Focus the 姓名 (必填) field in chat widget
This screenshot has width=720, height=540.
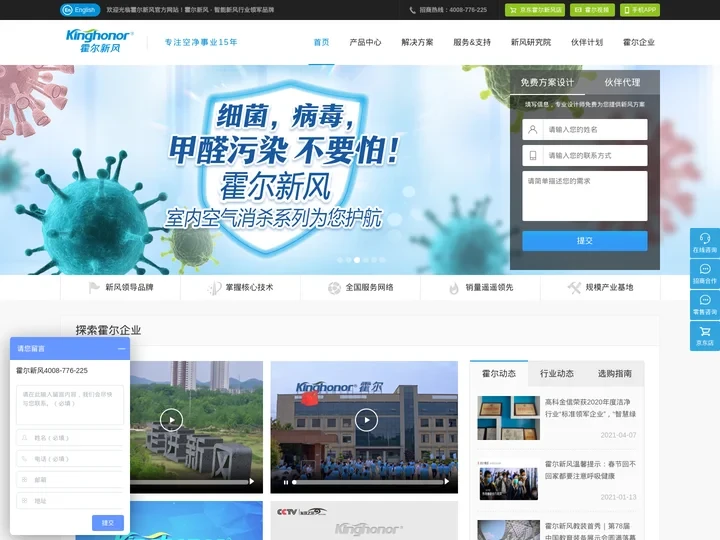click(x=70, y=438)
